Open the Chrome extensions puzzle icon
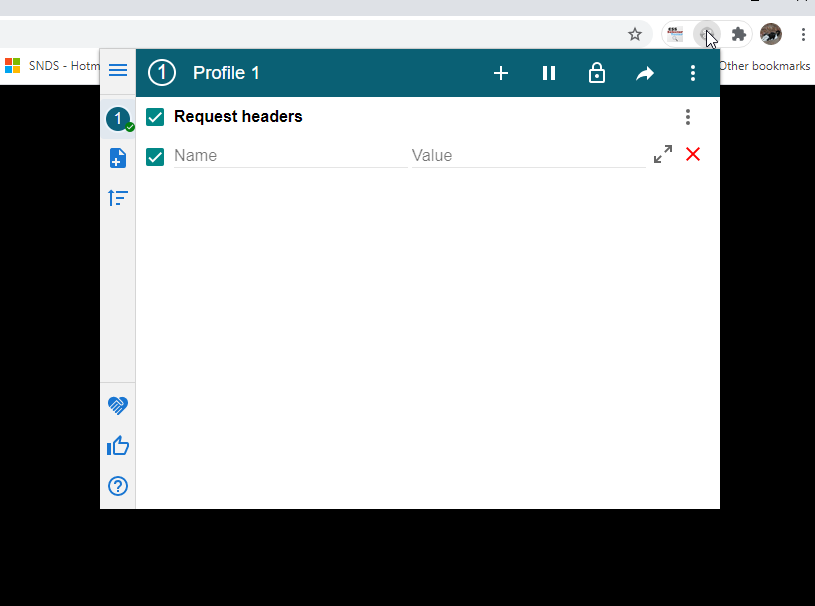Image resolution: width=815 pixels, height=606 pixels. click(x=739, y=34)
